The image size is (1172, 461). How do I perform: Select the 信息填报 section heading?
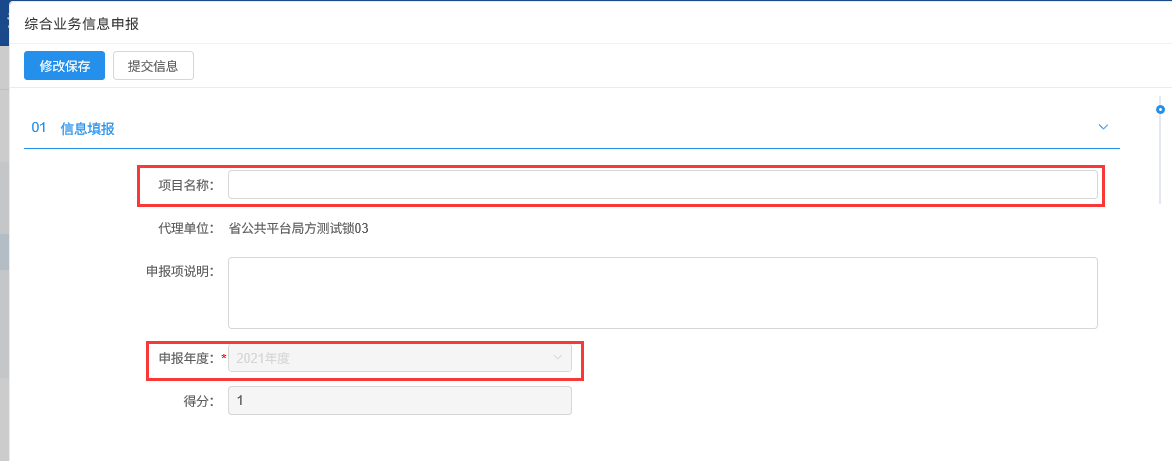pos(87,128)
